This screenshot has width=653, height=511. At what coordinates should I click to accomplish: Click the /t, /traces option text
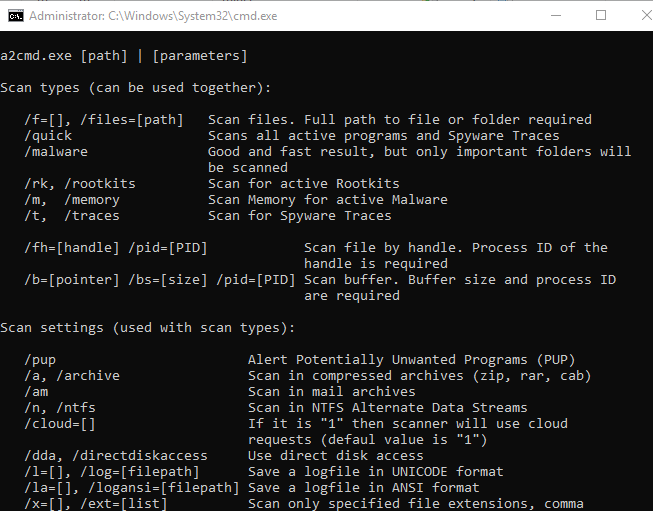tap(72, 216)
